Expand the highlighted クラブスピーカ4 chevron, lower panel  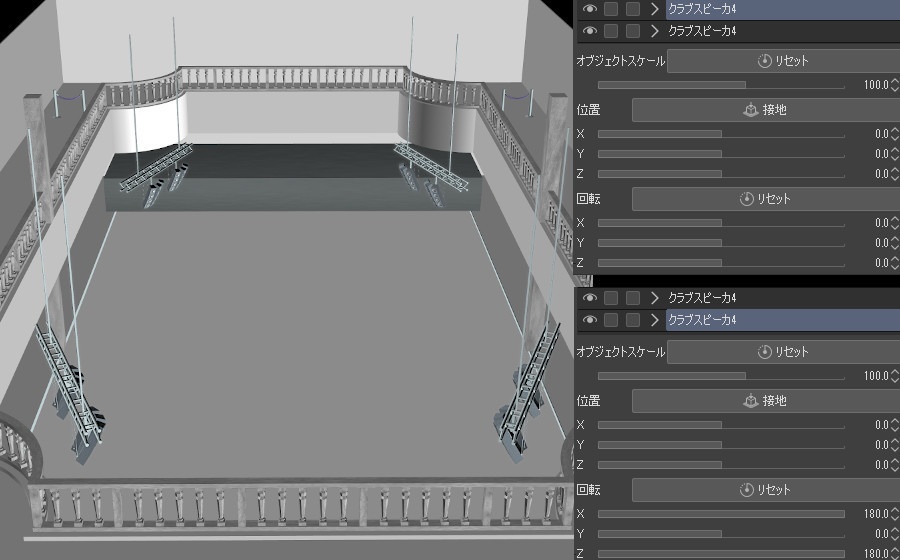point(654,320)
